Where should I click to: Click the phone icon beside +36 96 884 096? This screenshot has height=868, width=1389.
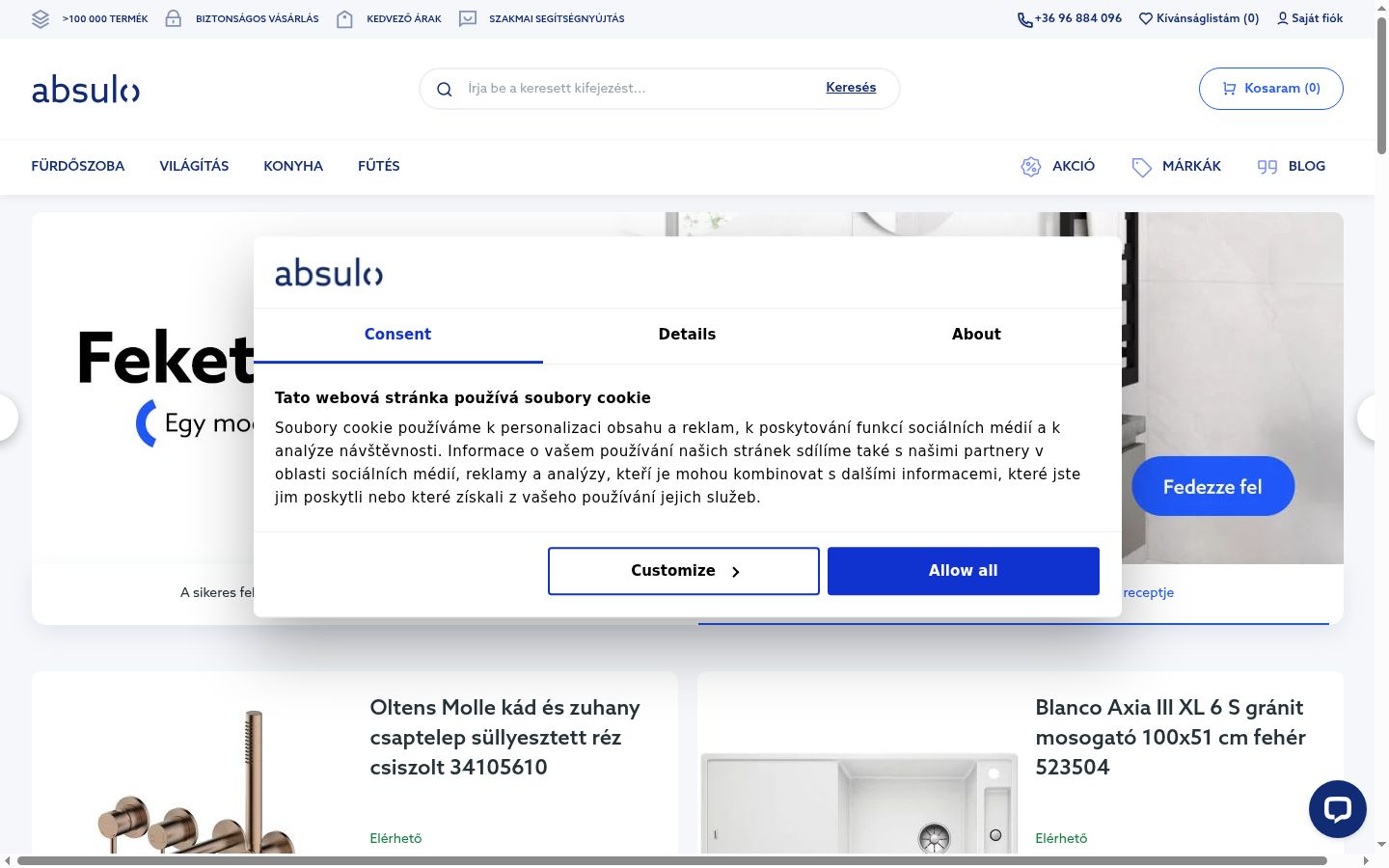(x=1024, y=19)
